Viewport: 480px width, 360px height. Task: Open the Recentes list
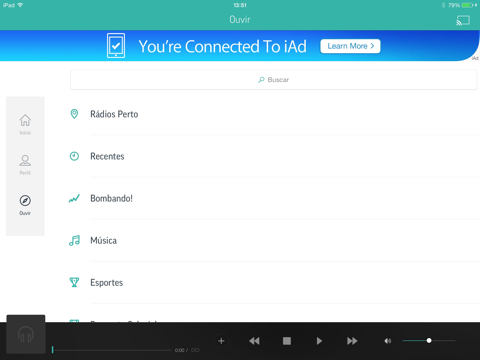click(x=273, y=156)
